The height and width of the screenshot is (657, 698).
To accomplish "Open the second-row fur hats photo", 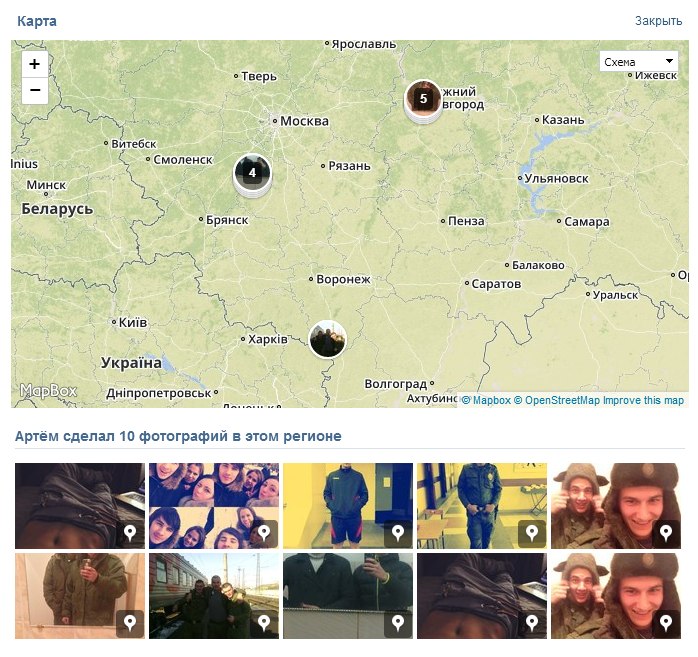I will coord(616,596).
